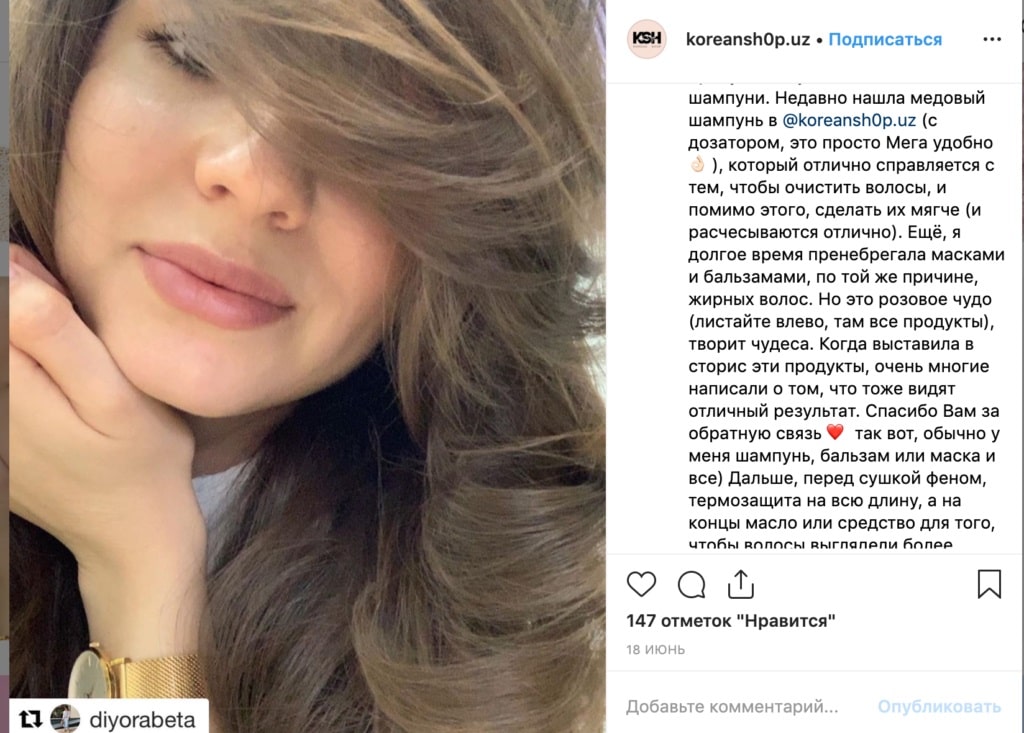Open the KSH profile avatar
The image size is (1024, 733).
tap(647, 39)
